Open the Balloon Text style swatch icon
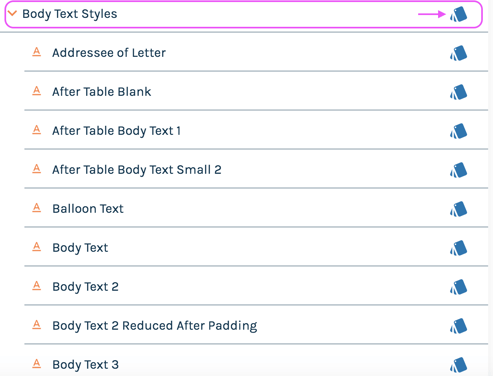Viewport: 493px width, 376px height. pyautogui.click(x=459, y=209)
